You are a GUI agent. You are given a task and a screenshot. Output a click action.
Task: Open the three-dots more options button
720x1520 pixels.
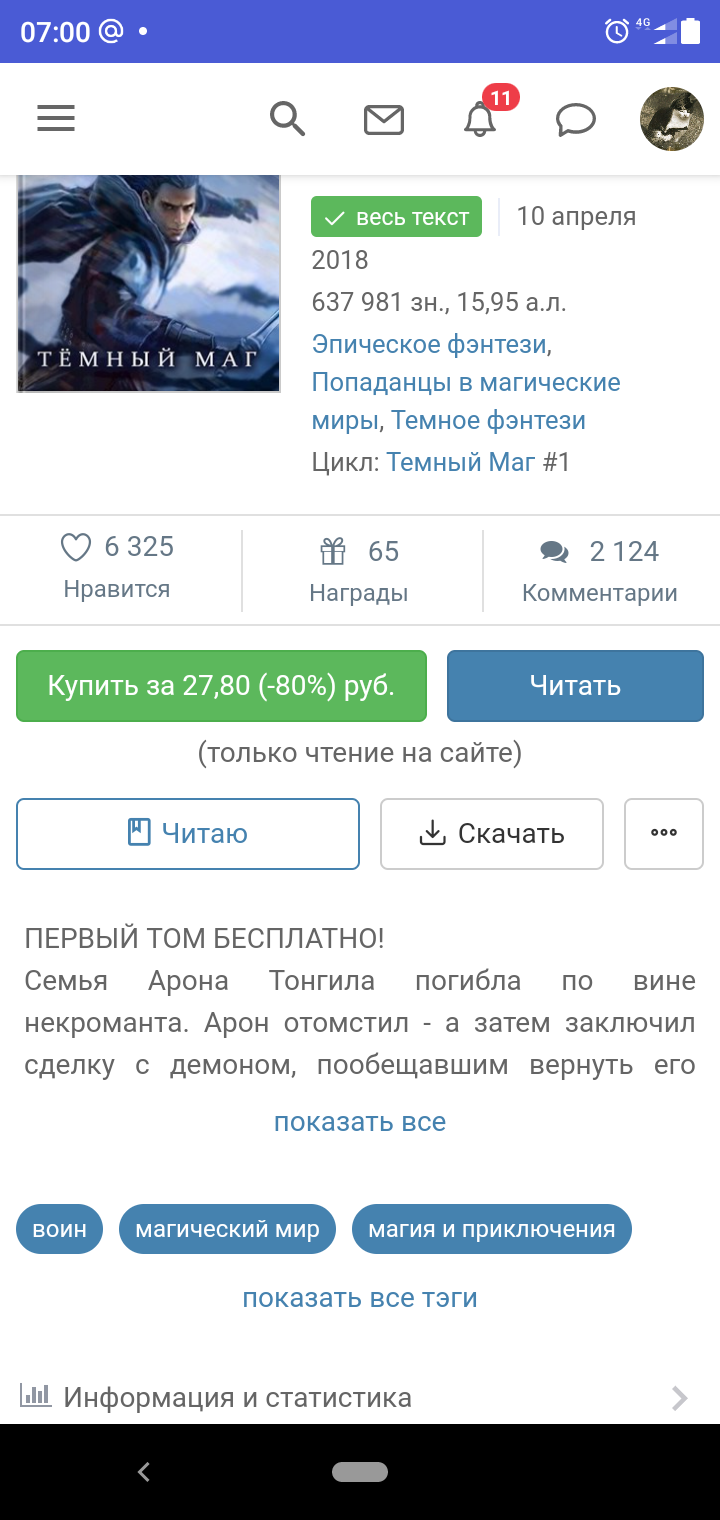click(x=664, y=833)
